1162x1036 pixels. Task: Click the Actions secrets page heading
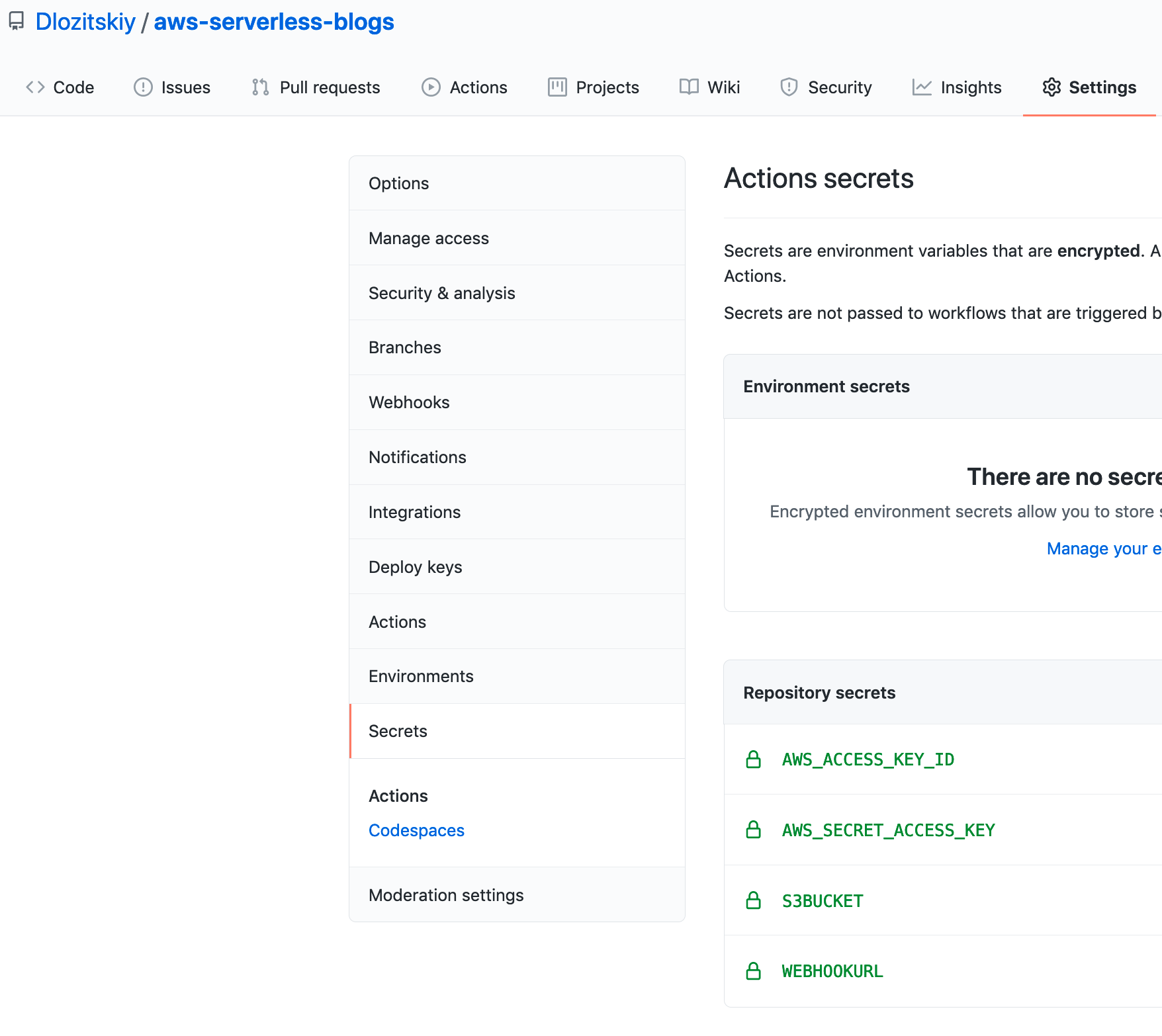pyautogui.click(x=819, y=179)
